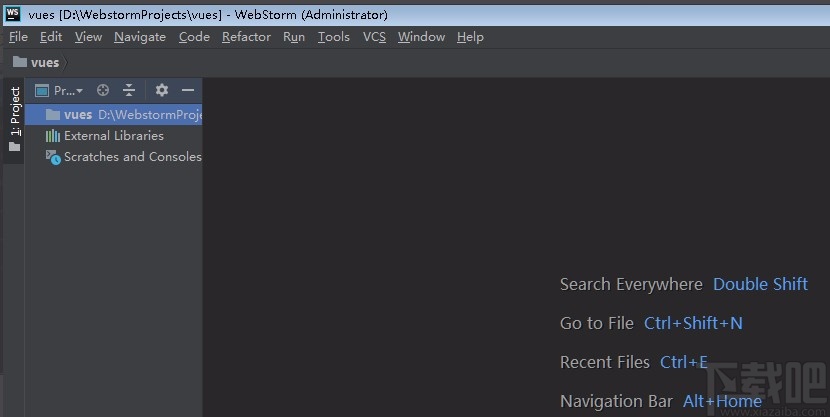
Task: Select External Libraries in project tree
Action: point(113,135)
